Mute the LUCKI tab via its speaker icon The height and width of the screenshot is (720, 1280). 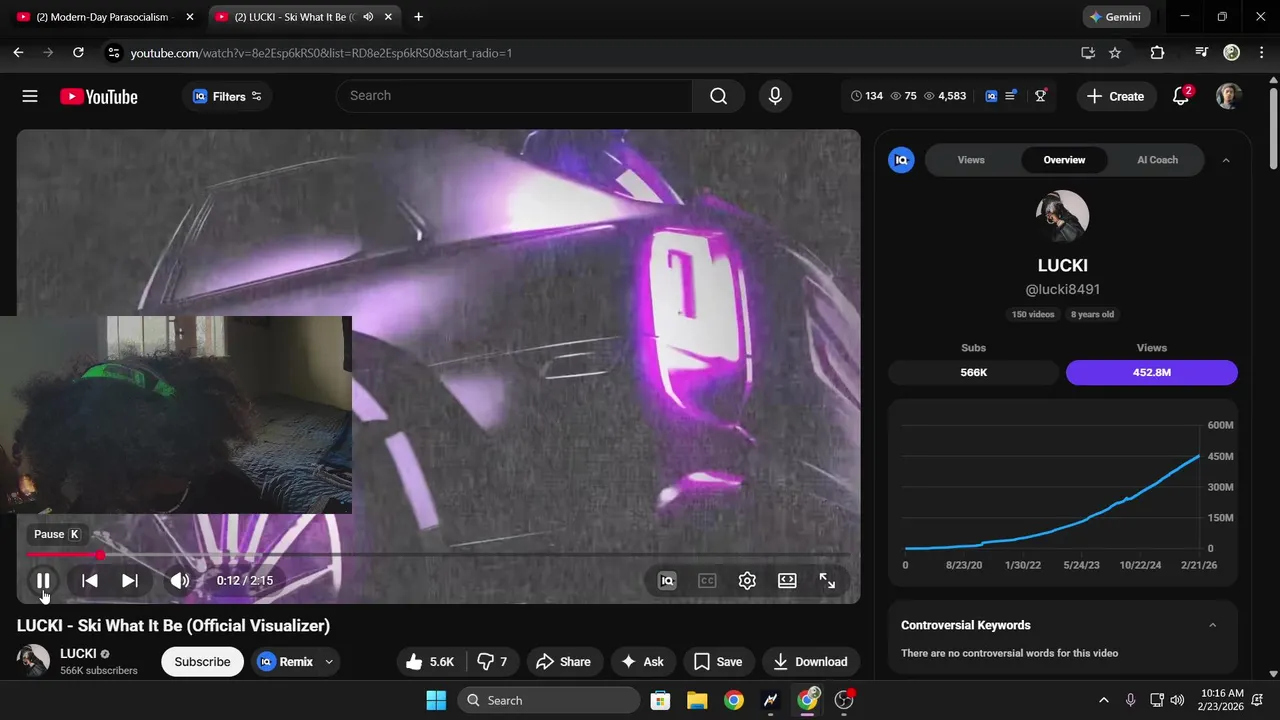368,17
